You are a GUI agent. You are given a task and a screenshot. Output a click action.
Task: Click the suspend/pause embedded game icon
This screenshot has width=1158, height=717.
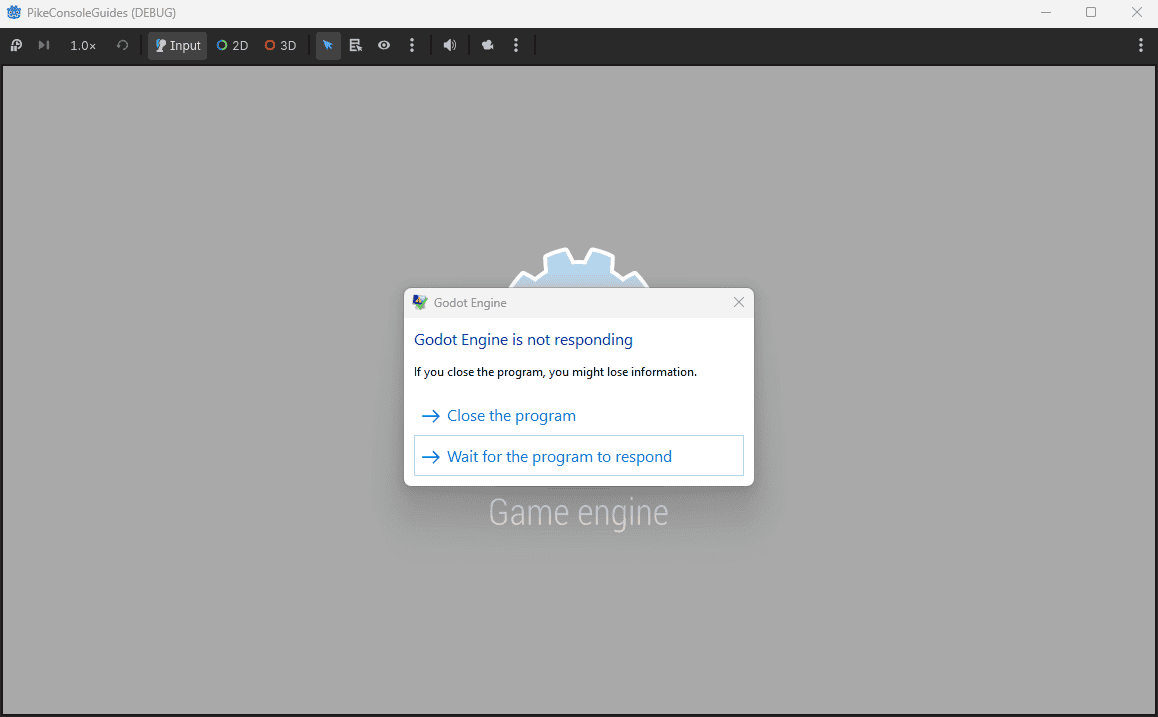point(16,45)
